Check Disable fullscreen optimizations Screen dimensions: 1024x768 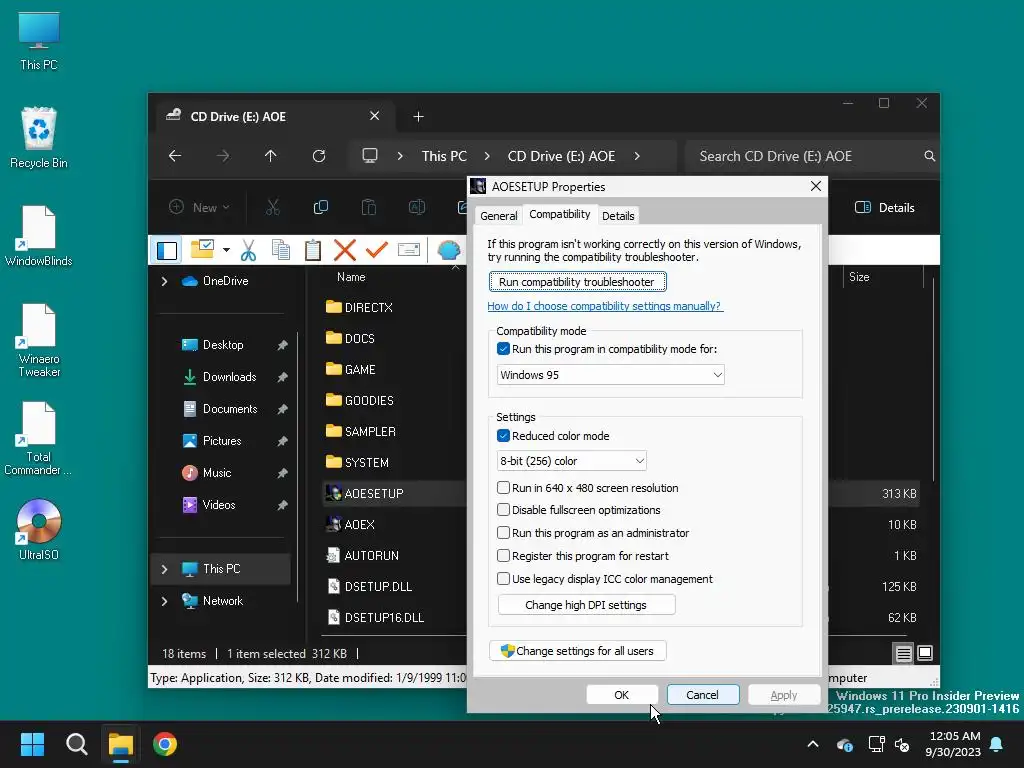(x=503, y=510)
